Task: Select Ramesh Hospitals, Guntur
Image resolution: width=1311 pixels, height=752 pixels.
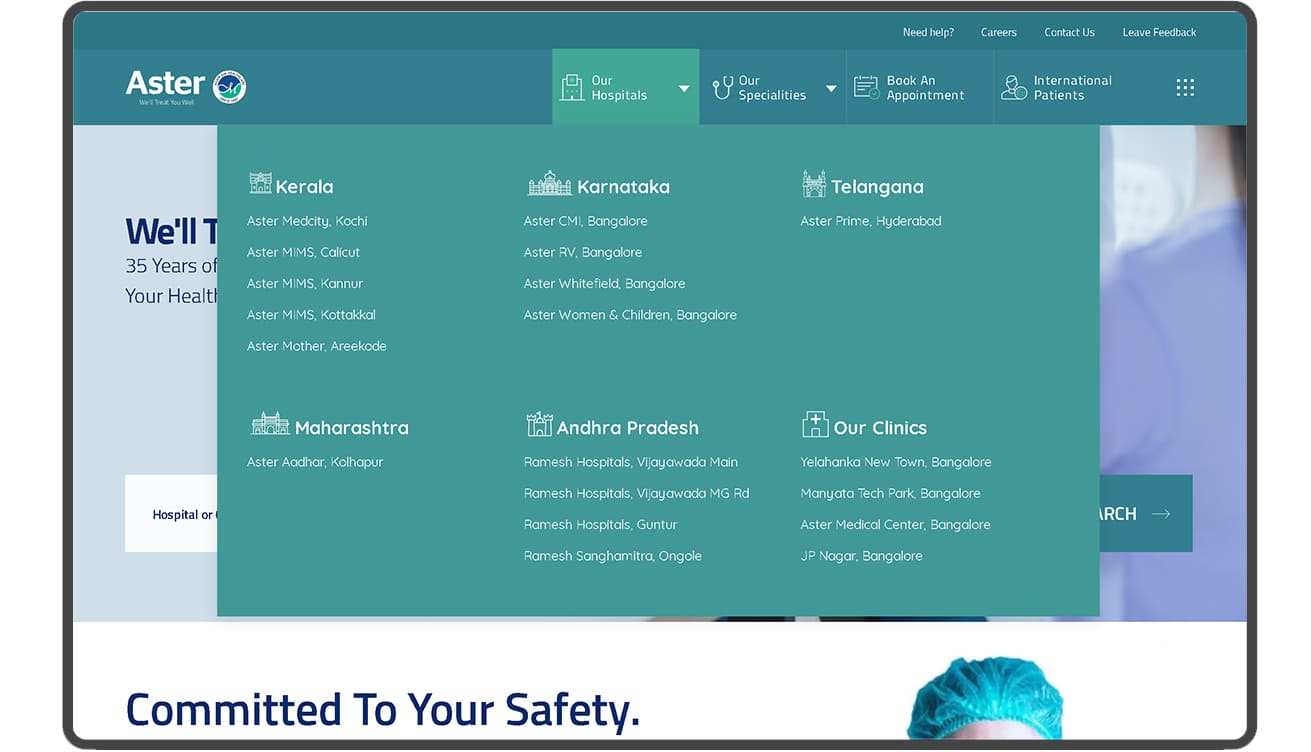Action: 600,524
